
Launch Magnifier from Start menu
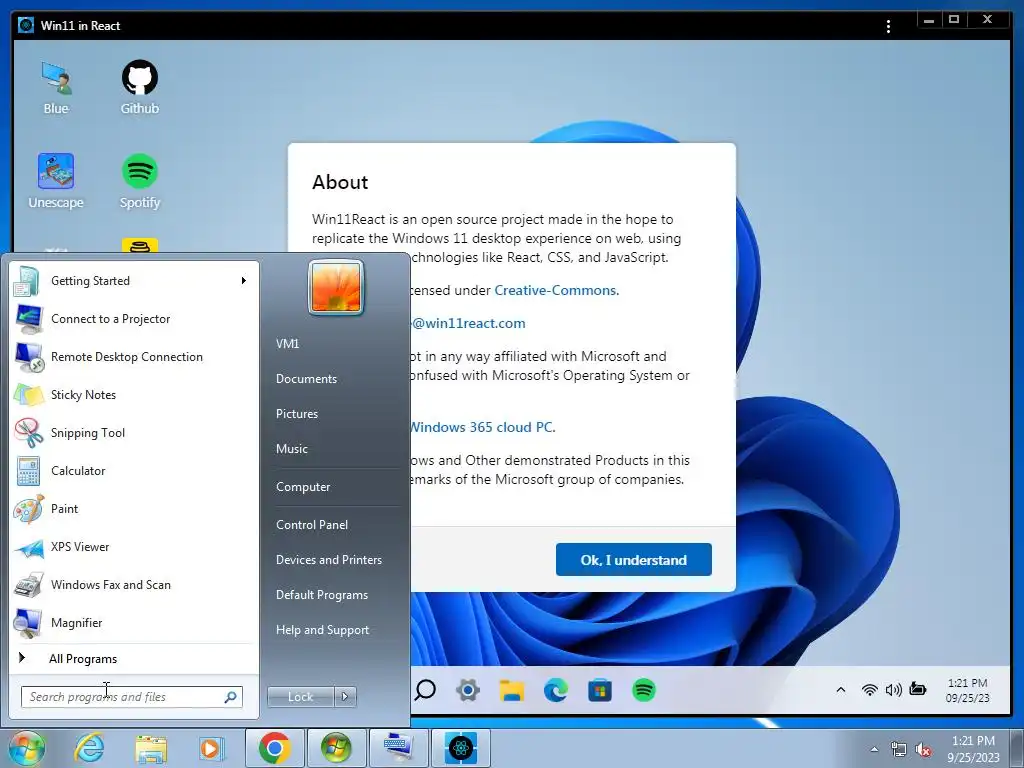pyautogui.click(x=134, y=622)
